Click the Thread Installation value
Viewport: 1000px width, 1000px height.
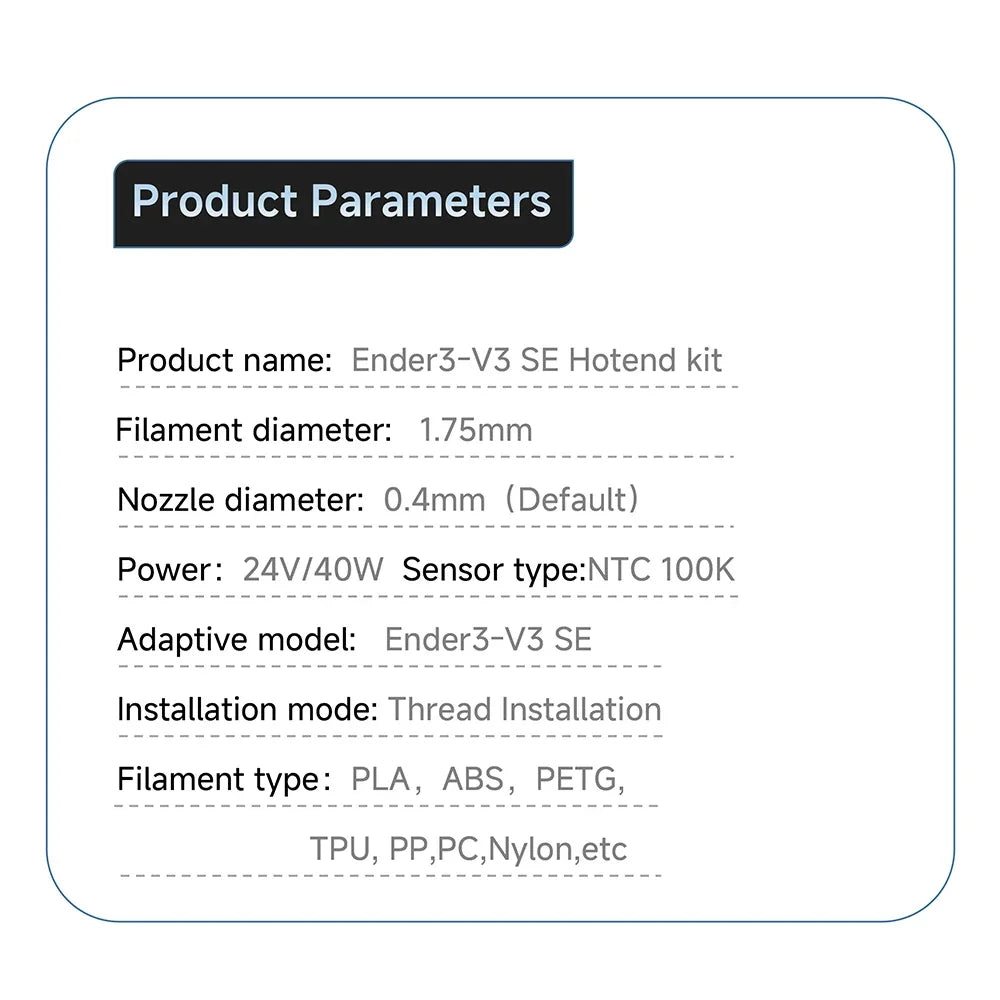tap(525, 709)
